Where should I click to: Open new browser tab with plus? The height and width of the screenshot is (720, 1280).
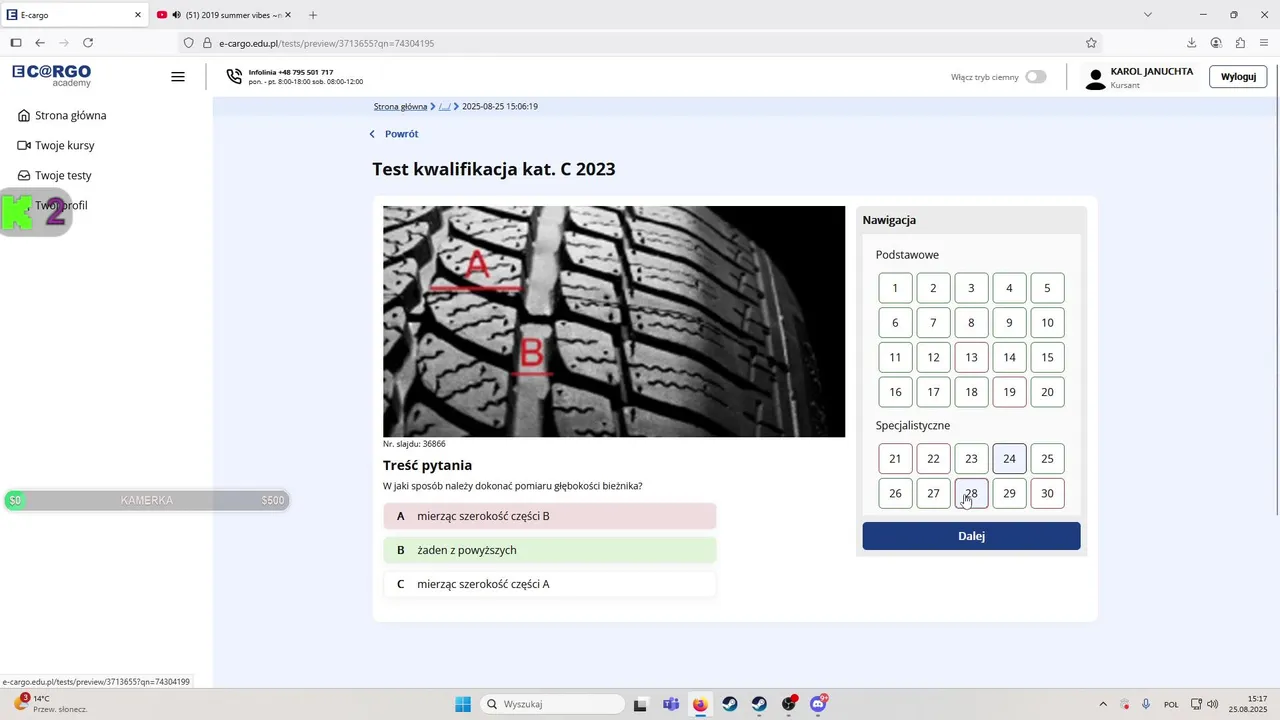point(313,15)
